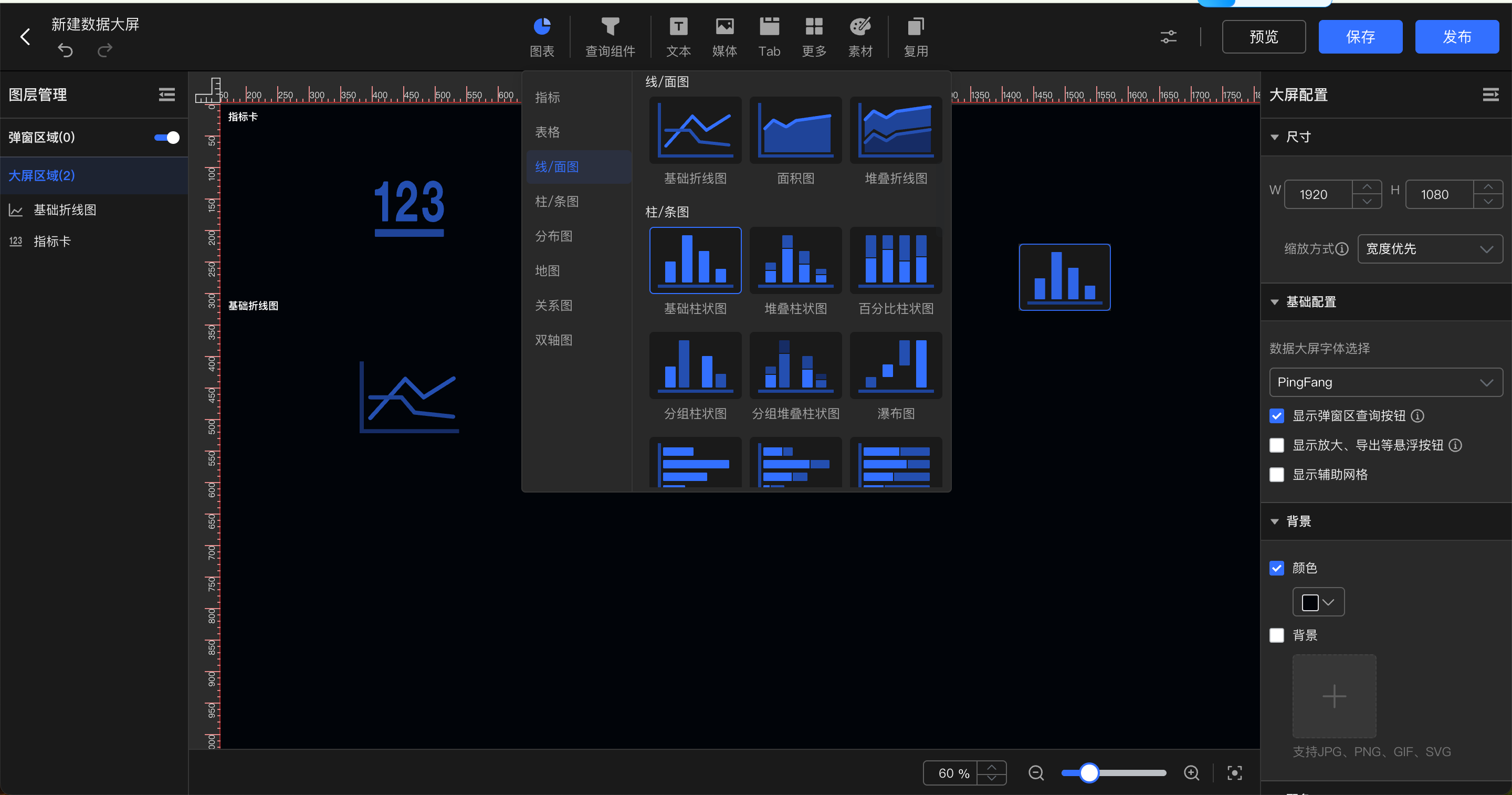The height and width of the screenshot is (795, 1512).
Task: Click the fit-to-screen icon at bottom right
Action: [x=1234, y=773]
